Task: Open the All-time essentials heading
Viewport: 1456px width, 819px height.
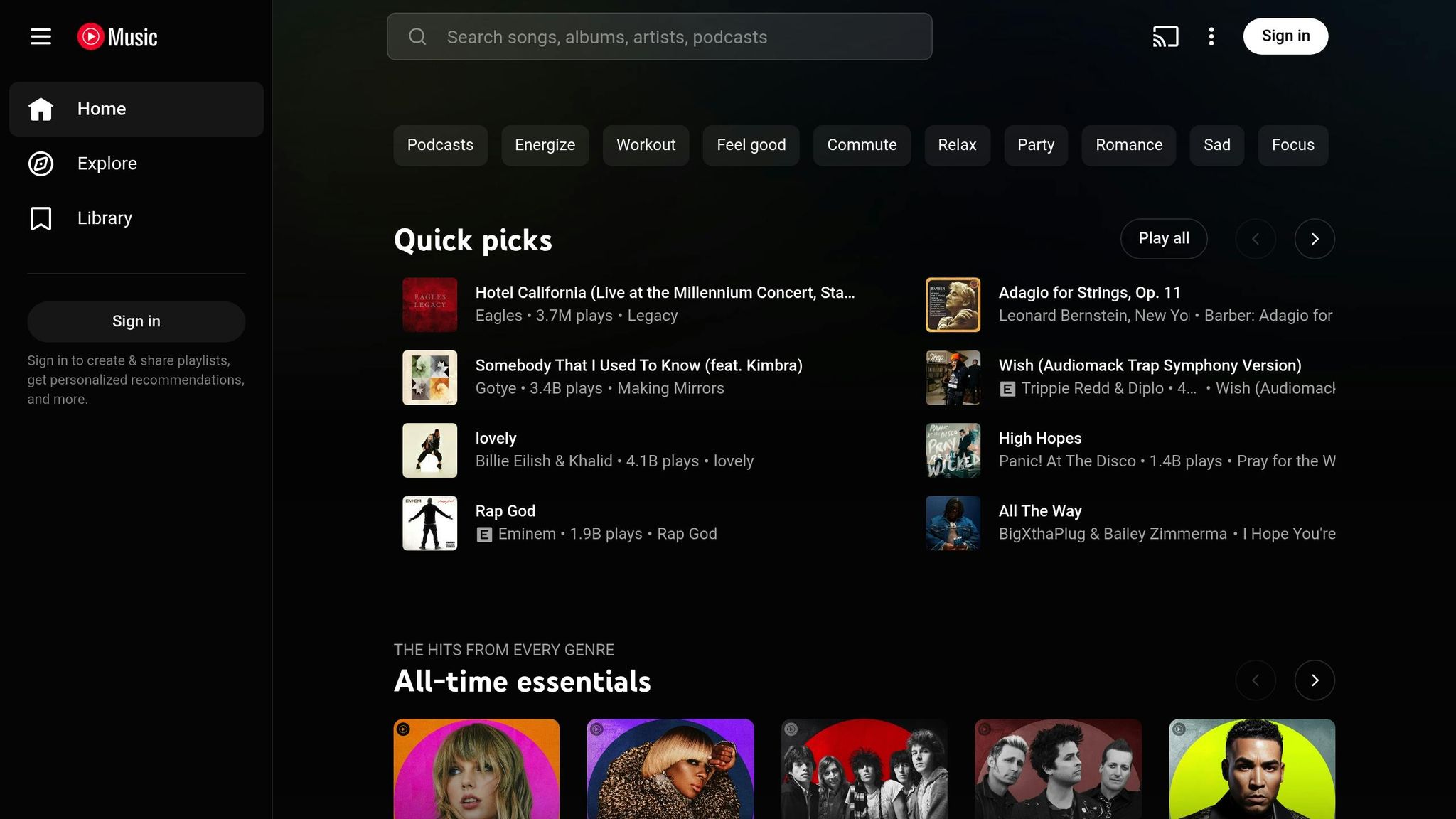Action: coord(522,681)
